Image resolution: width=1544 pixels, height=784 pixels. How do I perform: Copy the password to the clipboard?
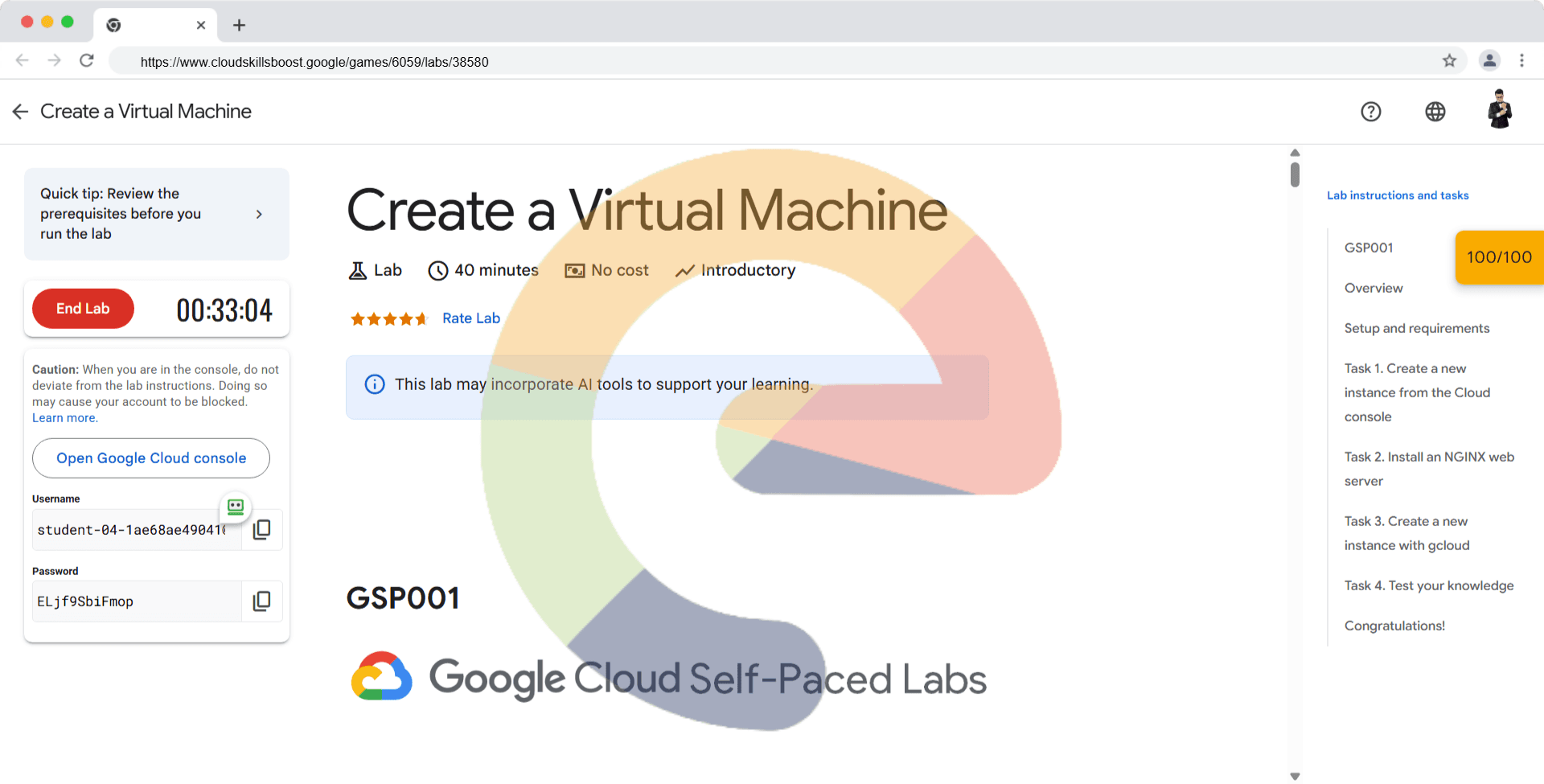(262, 601)
